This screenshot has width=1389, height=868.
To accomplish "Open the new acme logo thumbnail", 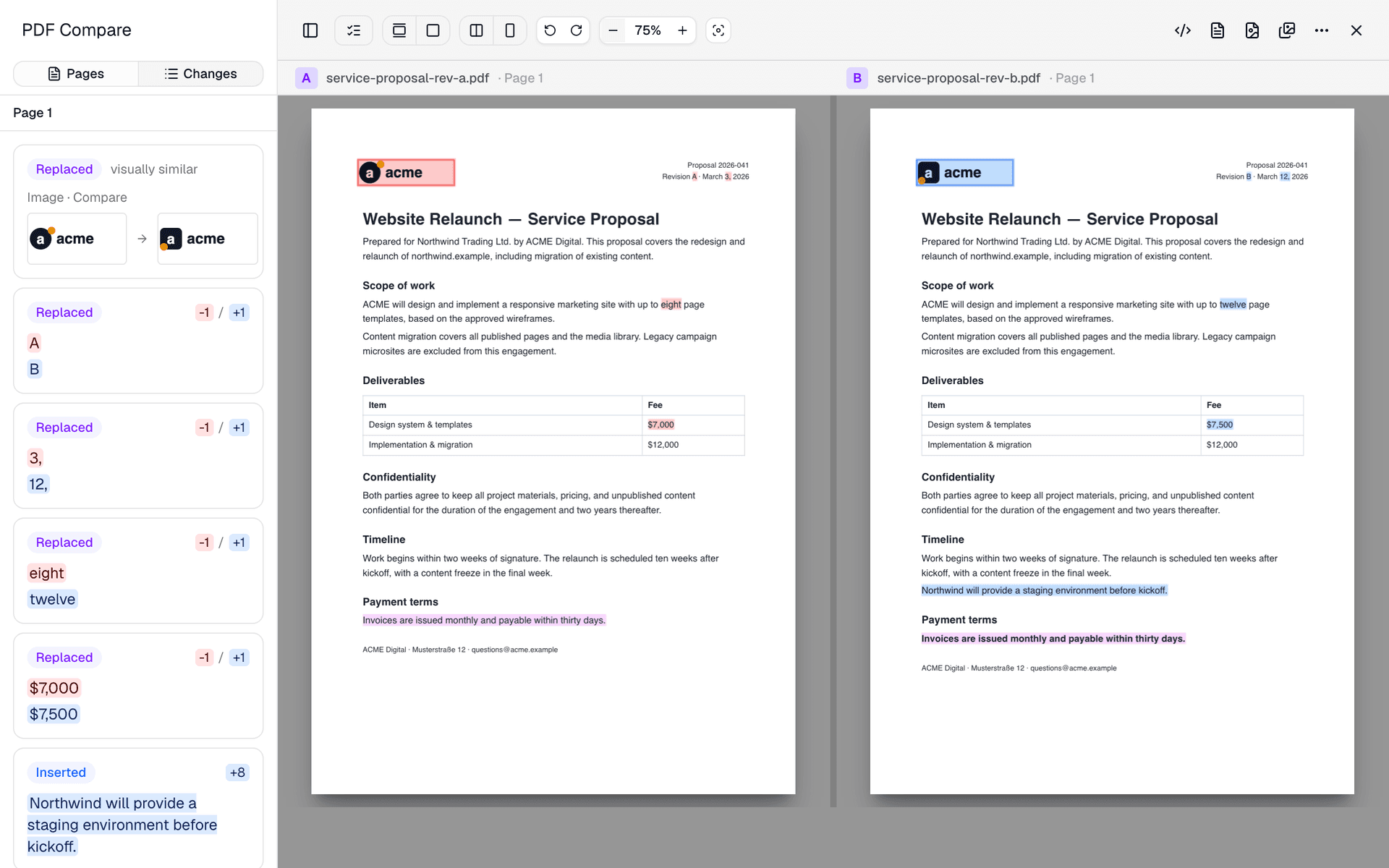I will pyautogui.click(x=208, y=239).
